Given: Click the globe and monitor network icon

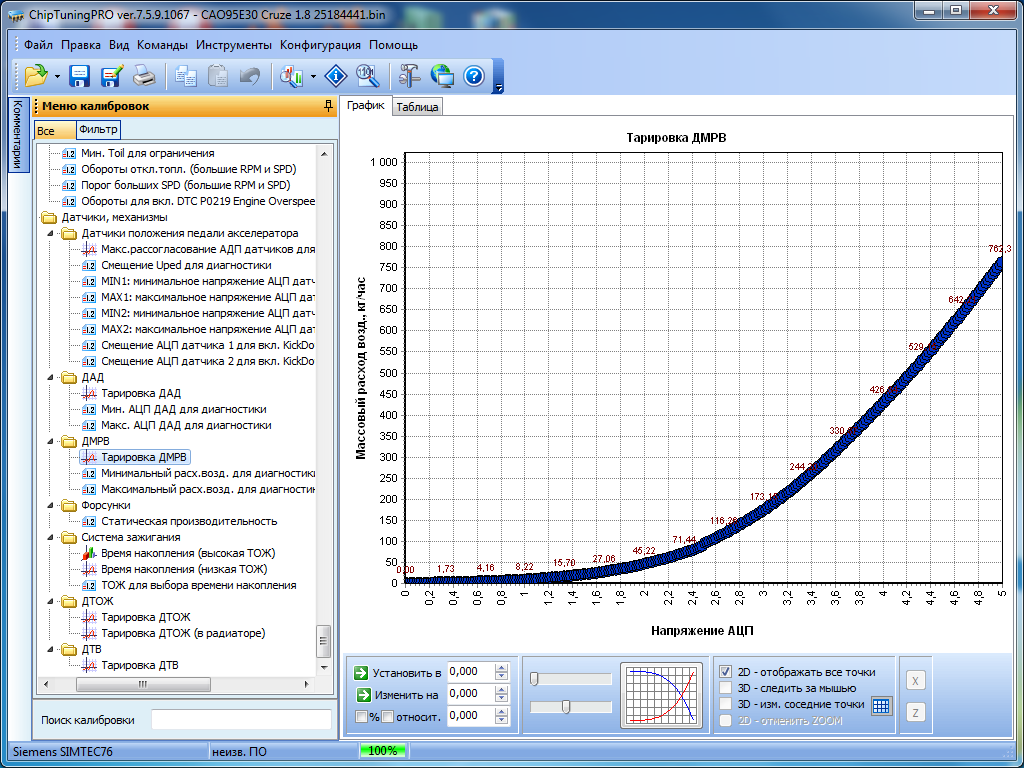Looking at the screenshot, I should tap(442, 76).
